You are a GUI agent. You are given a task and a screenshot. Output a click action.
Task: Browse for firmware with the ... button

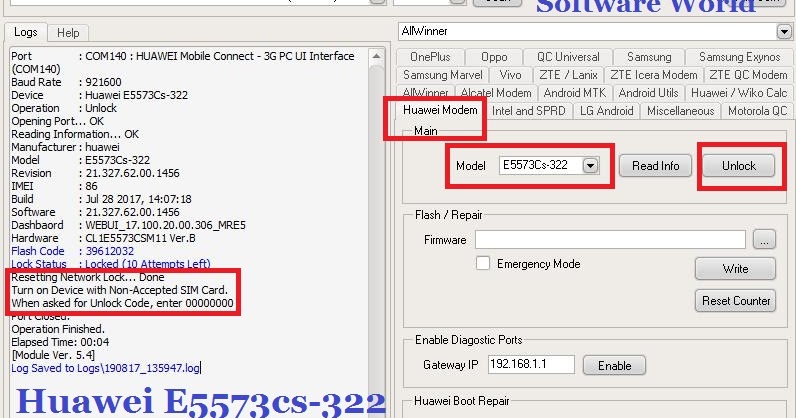click(764, 240)
